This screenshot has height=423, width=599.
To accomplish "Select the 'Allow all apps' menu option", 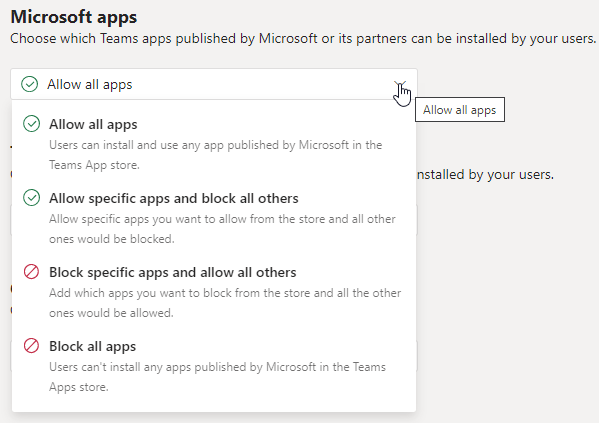I will 214,143.
